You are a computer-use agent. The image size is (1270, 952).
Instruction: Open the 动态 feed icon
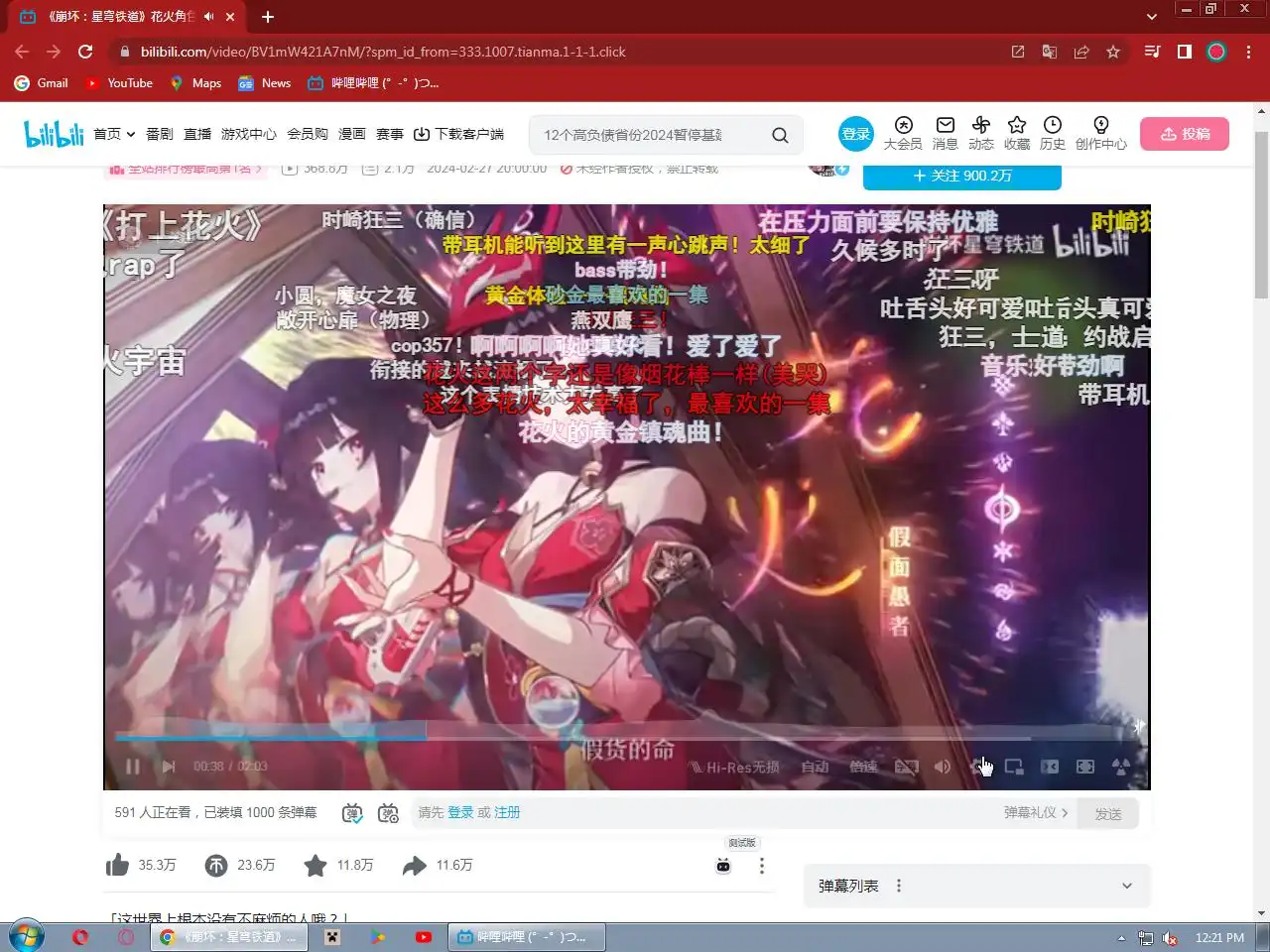pos(980,133)
